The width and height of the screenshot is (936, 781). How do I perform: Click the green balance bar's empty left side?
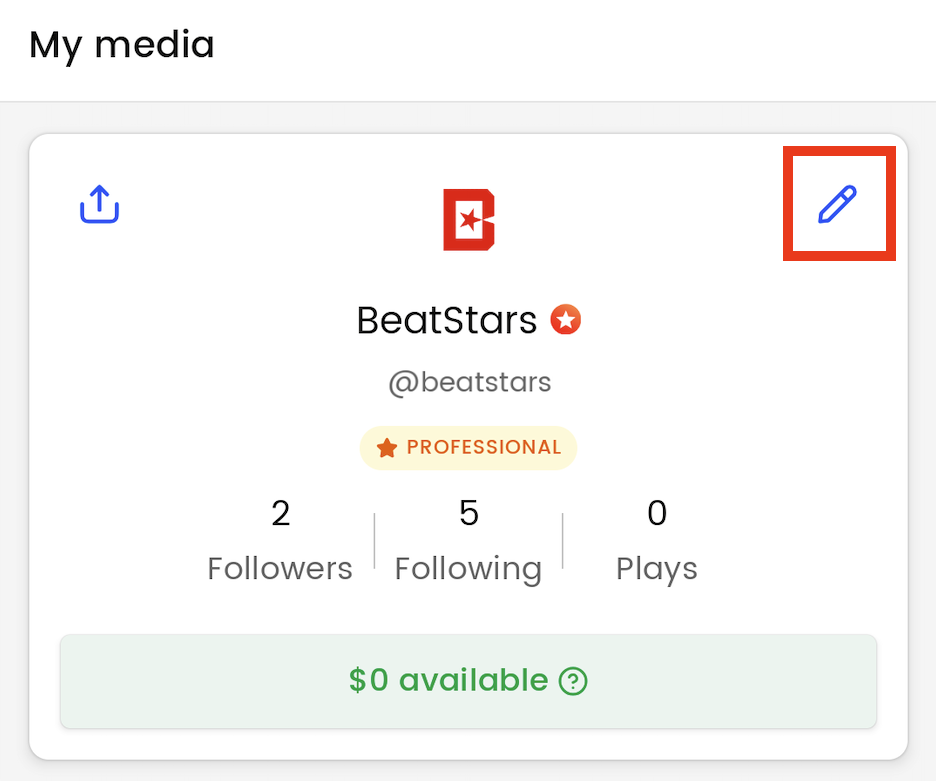[180, 681]
